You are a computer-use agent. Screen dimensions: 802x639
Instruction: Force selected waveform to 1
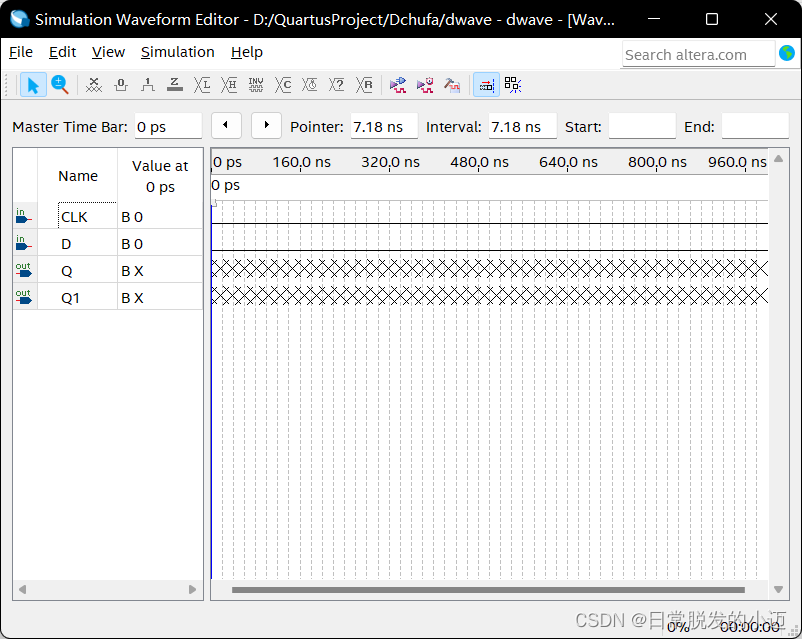click(x=148, y=85)
